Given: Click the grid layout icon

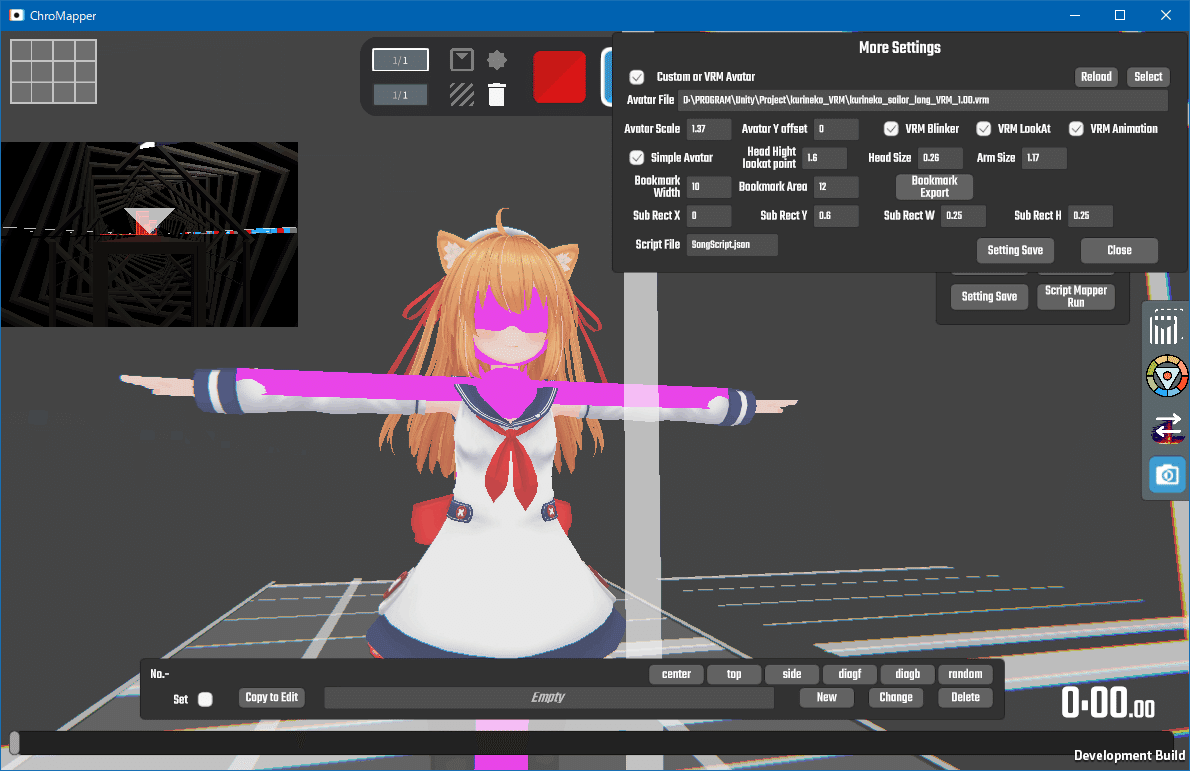Looking at the screenshot, I should pos(53,71).
